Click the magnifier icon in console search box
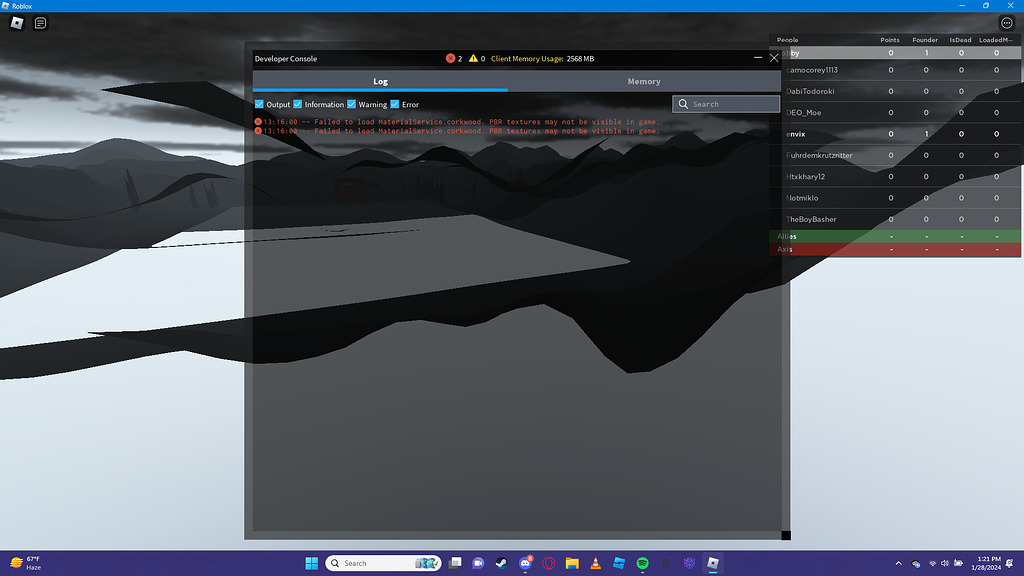1024x576 pixels. (x=683, y=103)
